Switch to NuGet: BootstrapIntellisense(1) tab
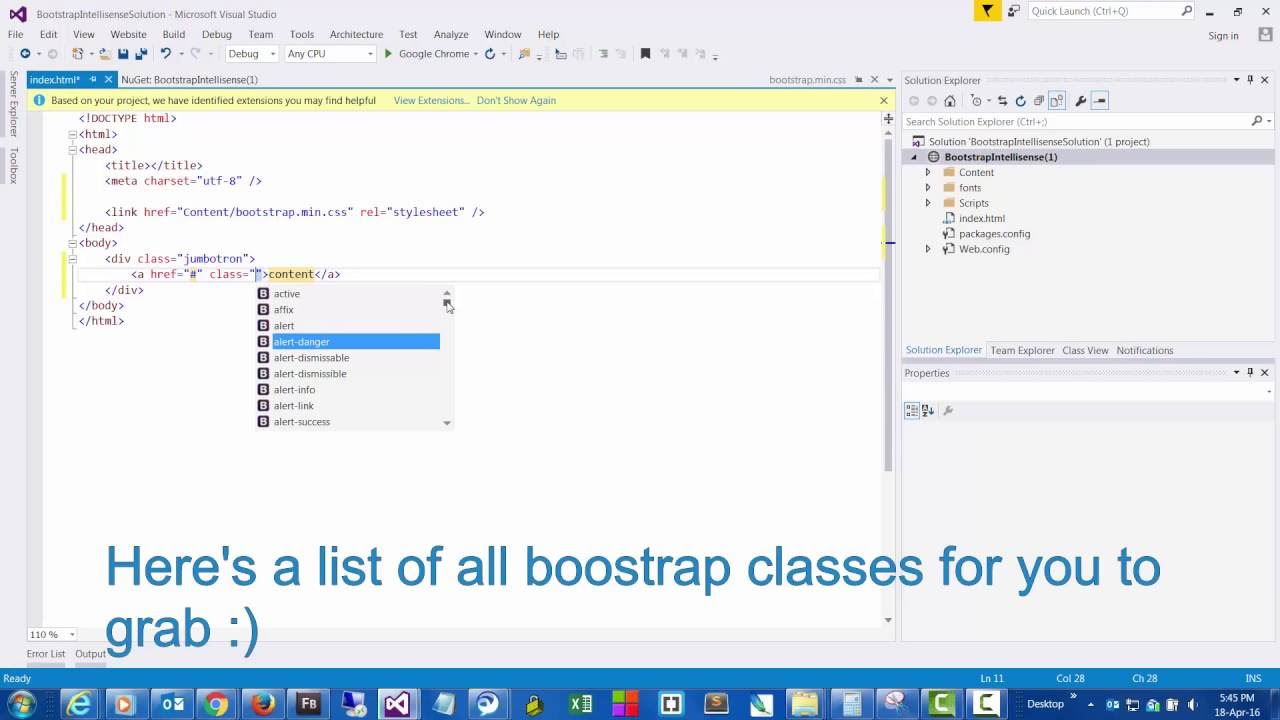1280x720 pixels. click(x=189, y=79)
